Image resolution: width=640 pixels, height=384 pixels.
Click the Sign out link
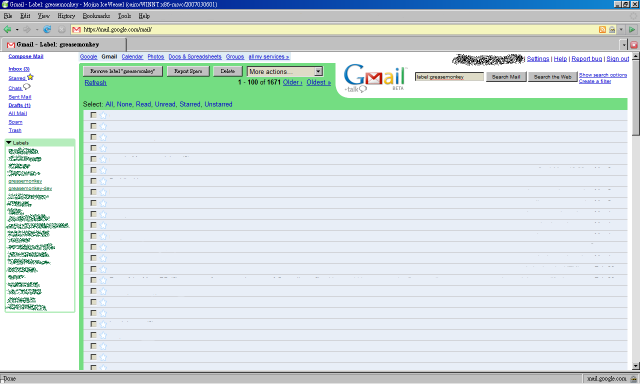coord(618,59)
